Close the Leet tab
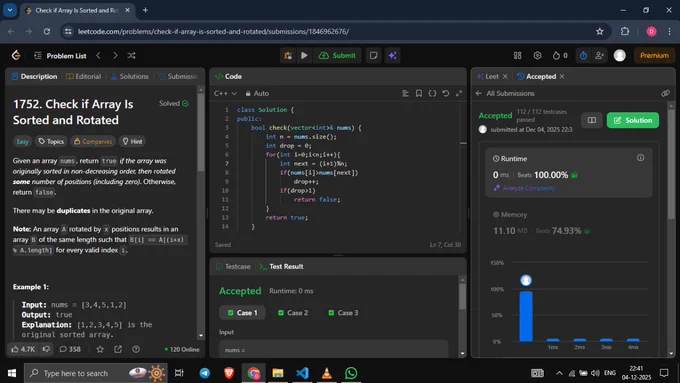Viewport: 680px width, 383px height. pos(505,76)
